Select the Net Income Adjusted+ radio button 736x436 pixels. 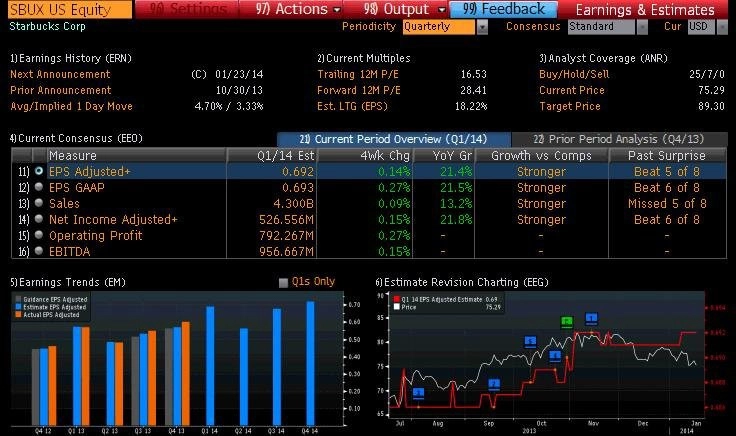pos(39,219)
